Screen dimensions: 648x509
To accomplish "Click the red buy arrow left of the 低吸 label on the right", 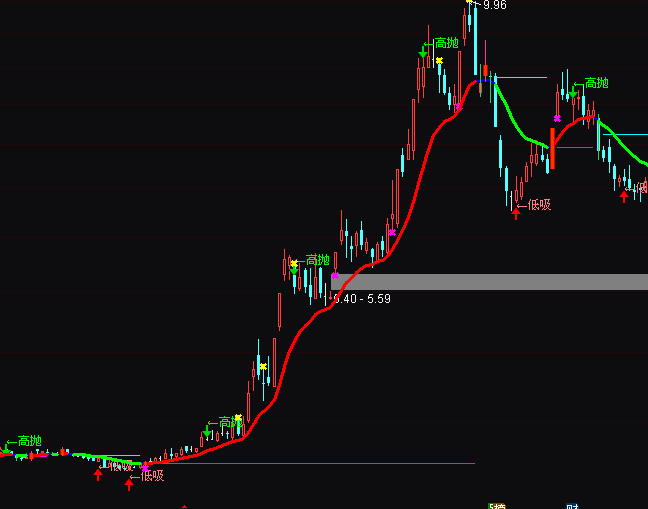I will pos(516,212).
